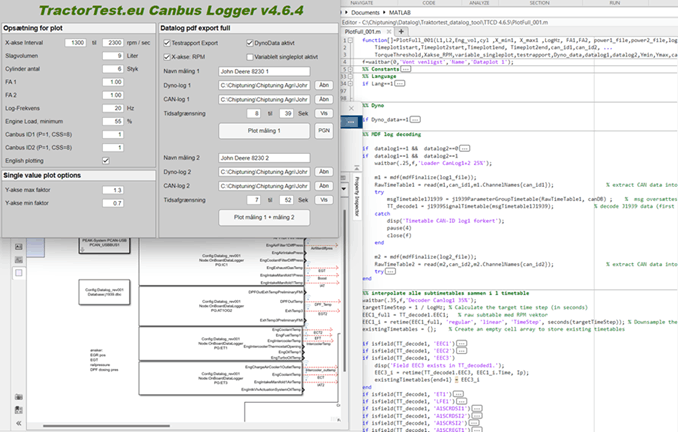Click Åbn button for Dyno-log 2
Screen dimensions: 678x432
coord(324,172)
